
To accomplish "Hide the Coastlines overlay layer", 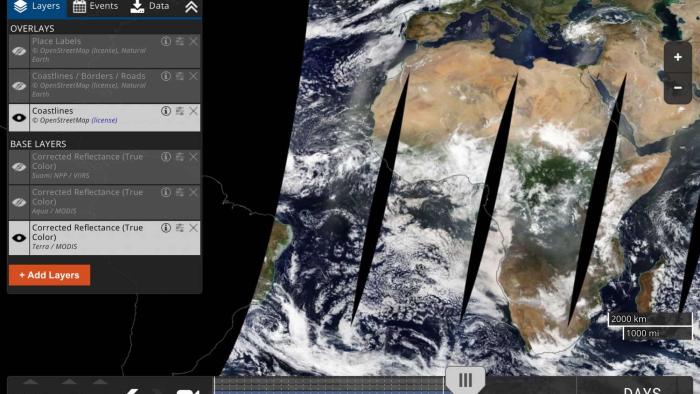I will click(x=19, y=118).
